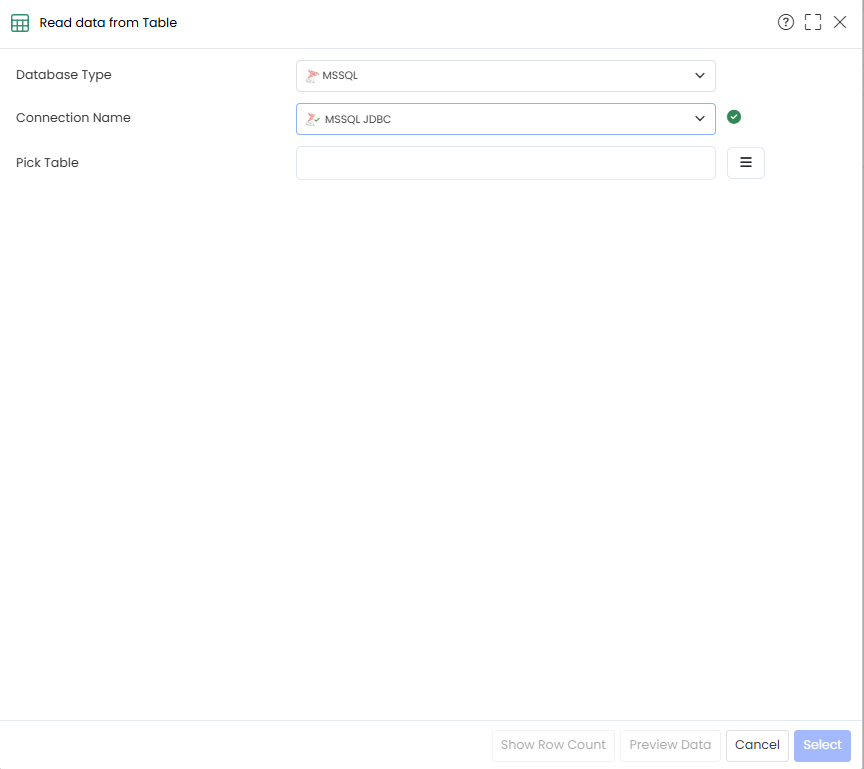864x769 pixels.
Task: Click the 'Pick Table' label
Action: click(47, 163)
